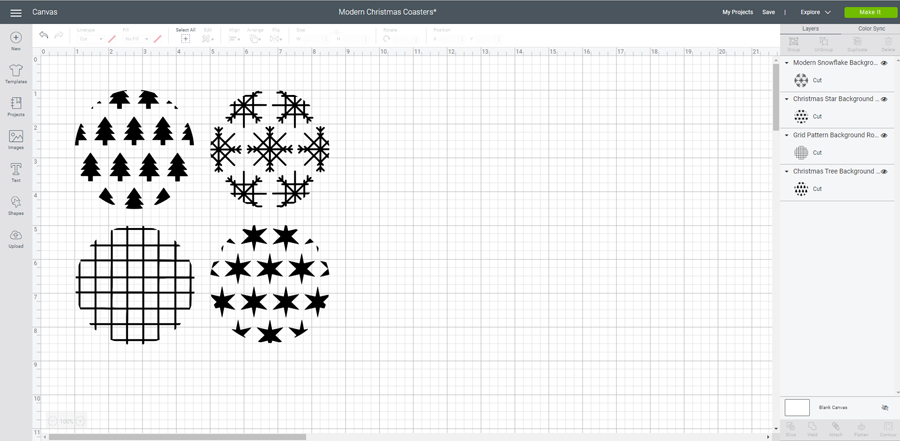900x441 pixels.
Task: Select the Christmas tree coaster on canvas
Action: [134, 149]
